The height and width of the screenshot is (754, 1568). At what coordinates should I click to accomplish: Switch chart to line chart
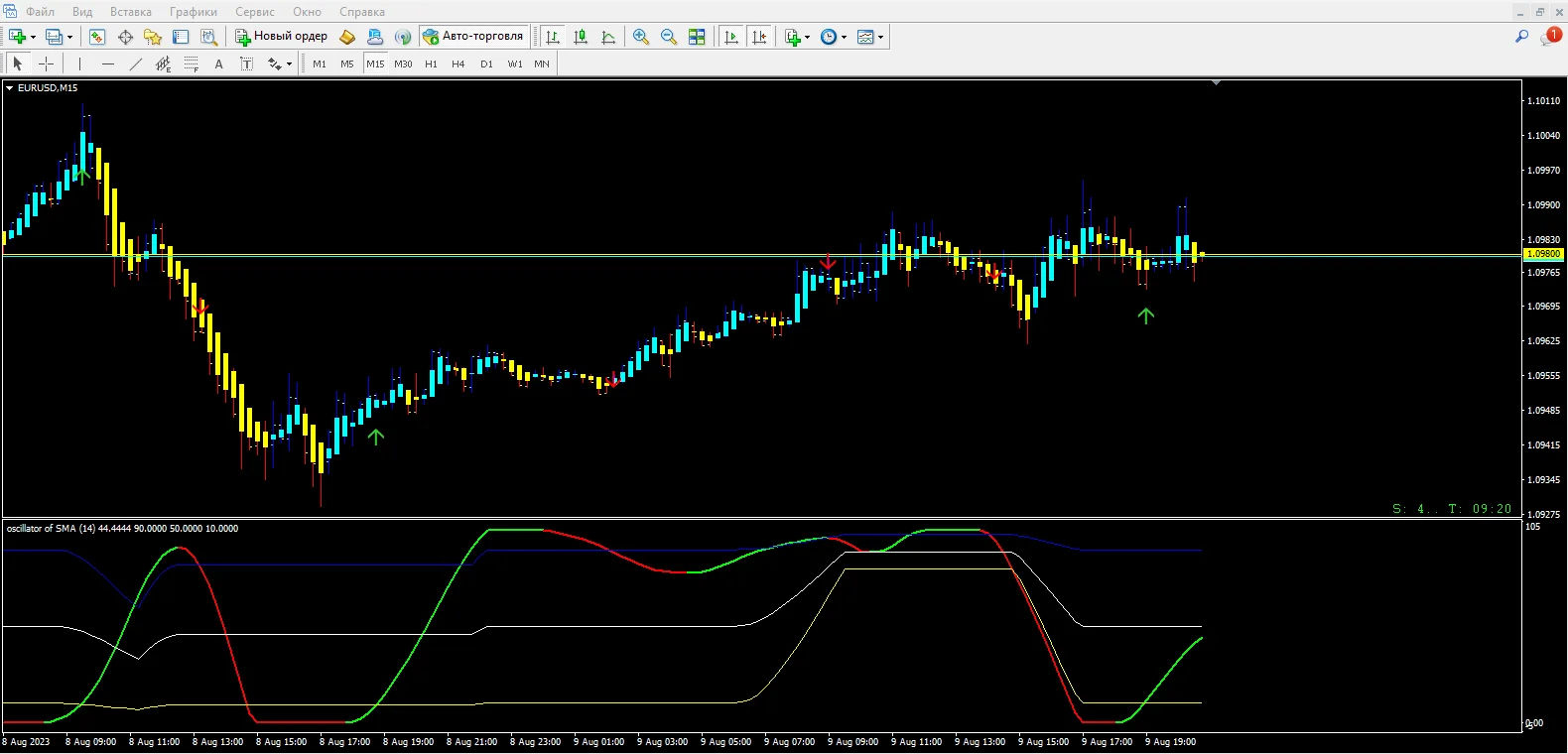(x=608, y=37)
